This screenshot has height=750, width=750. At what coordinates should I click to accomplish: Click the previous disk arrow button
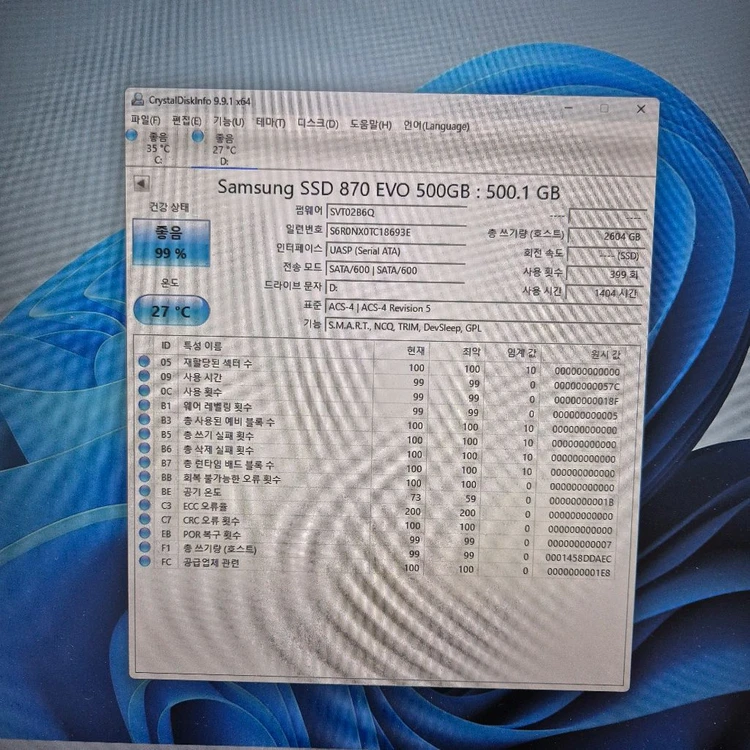[x=142, y=183]
